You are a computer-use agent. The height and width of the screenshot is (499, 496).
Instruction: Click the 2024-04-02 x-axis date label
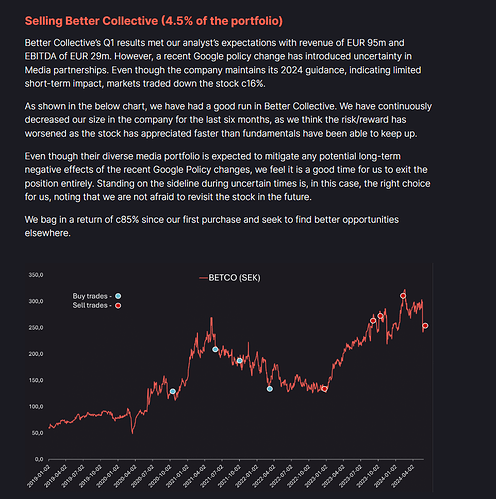click(x=403, y=477)
